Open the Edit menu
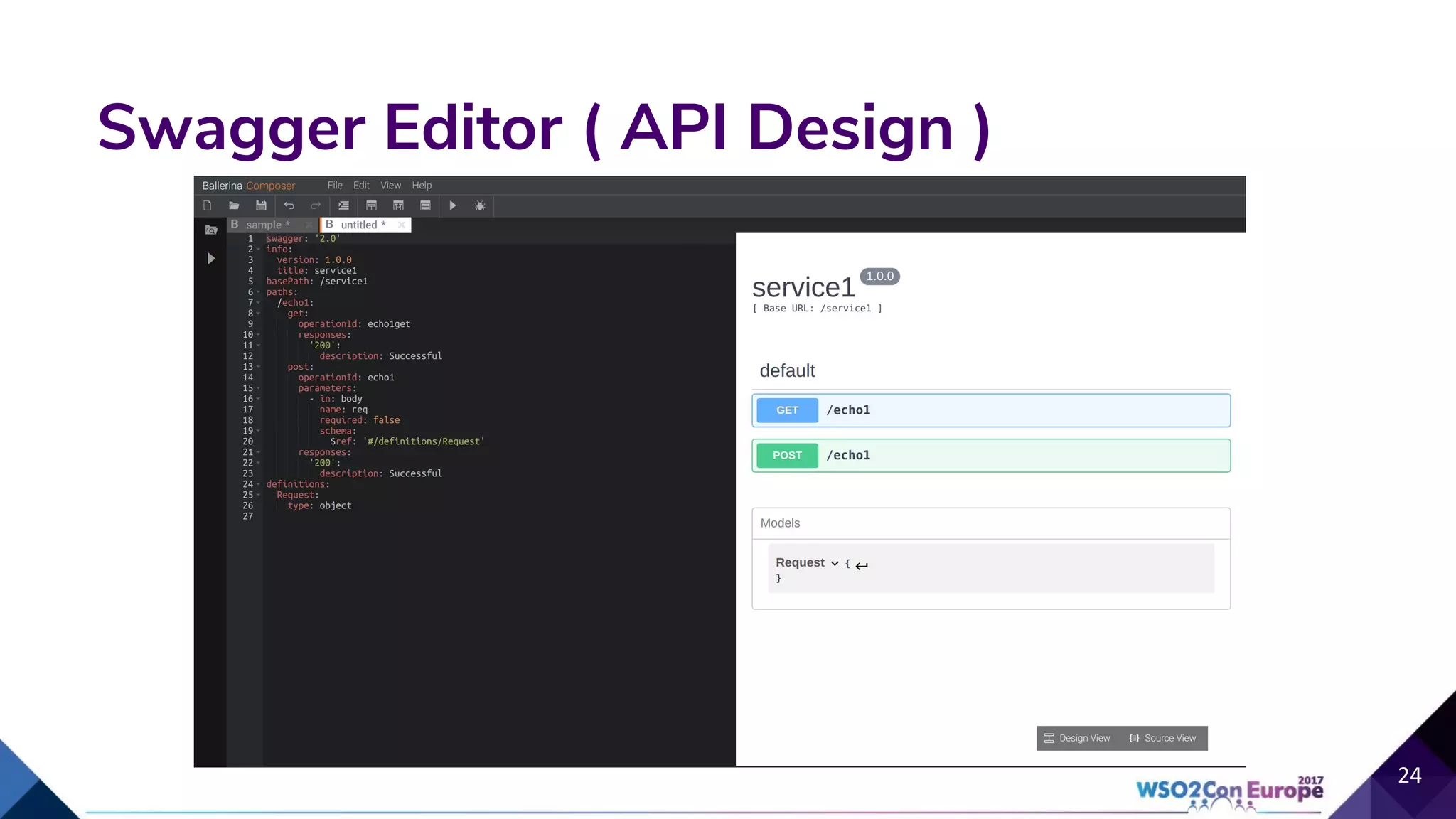This screenshot has width=1456, height=819. [x=361, y=185]
